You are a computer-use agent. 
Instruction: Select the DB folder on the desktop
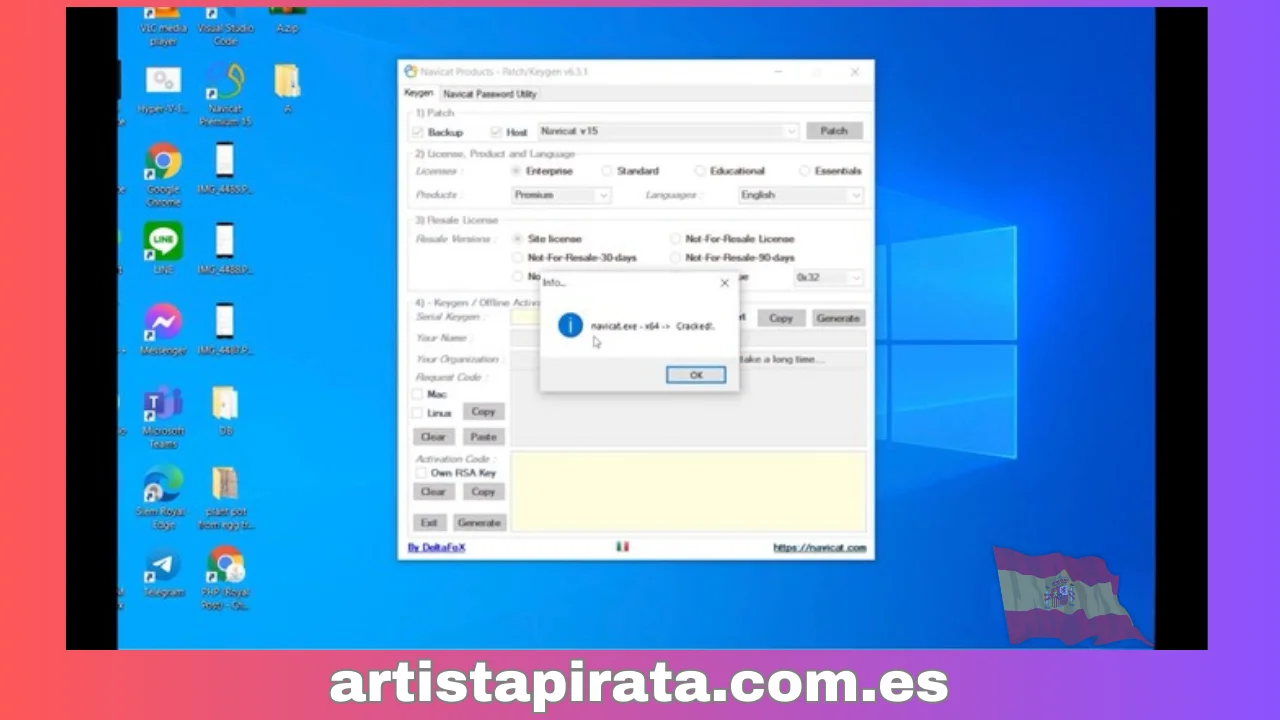(225, 410)
